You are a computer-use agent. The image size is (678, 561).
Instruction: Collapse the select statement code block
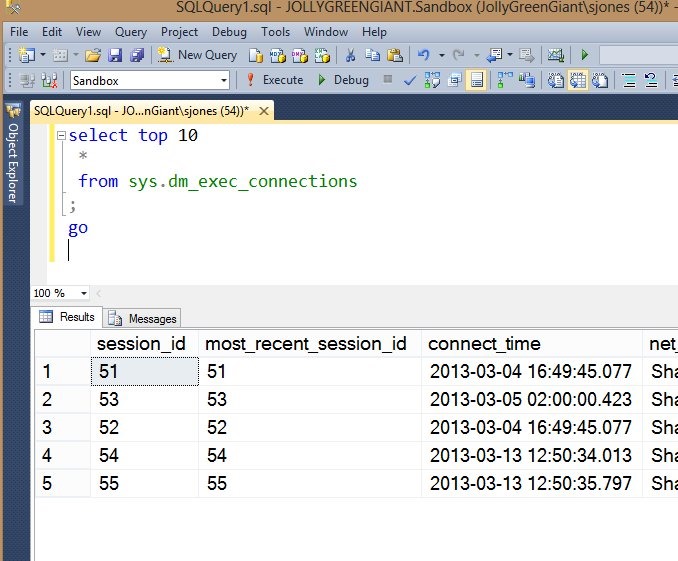pos(62,135)
